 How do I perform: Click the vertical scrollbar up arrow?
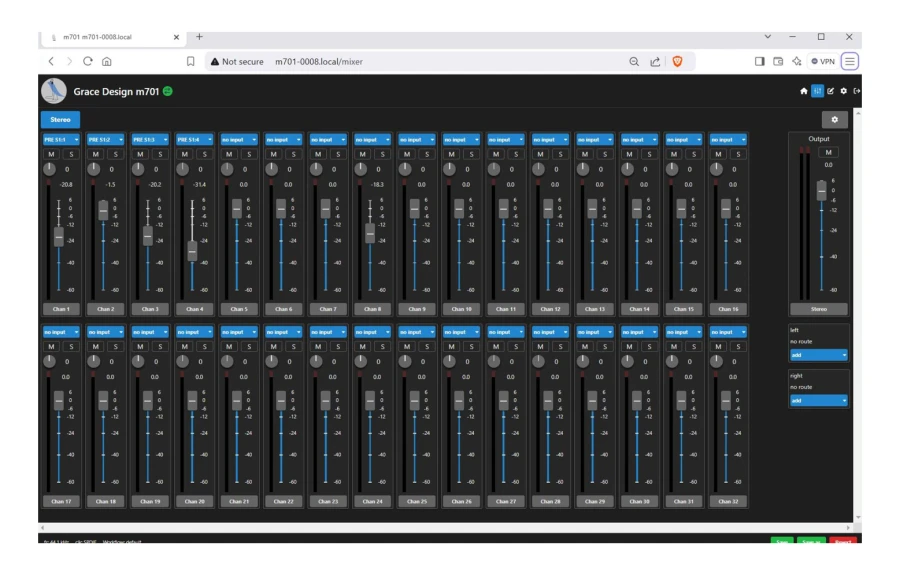coord(858,113)
